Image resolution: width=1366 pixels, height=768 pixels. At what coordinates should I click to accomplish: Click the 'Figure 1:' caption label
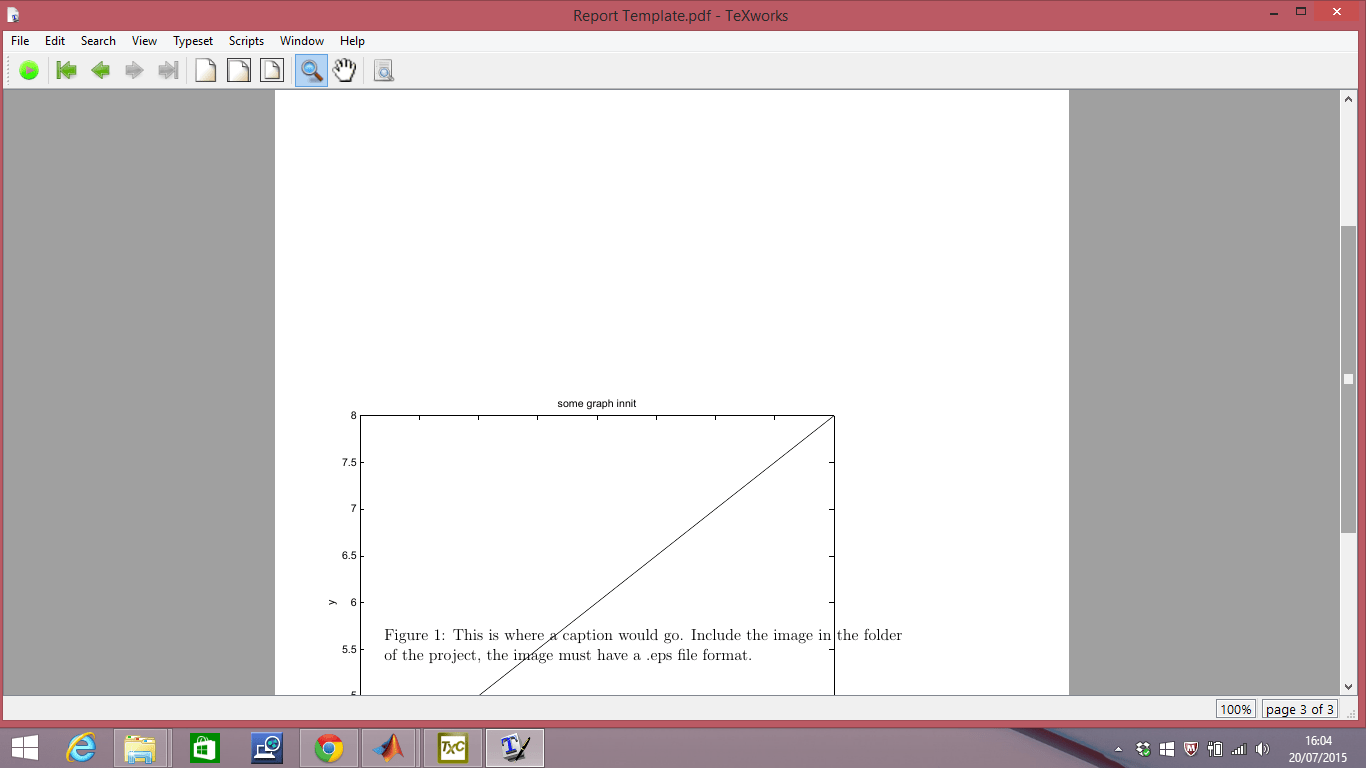[x=414, y=635]
